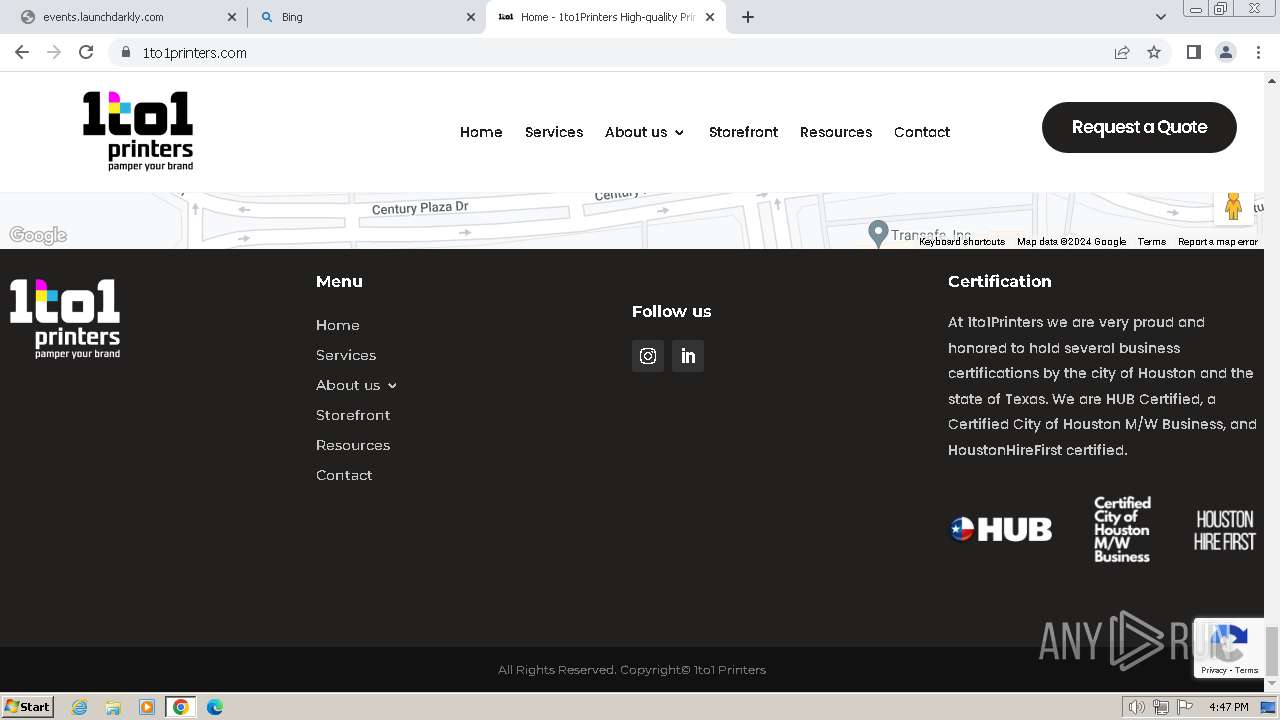Toggle the browser side panel
The width and height of the screenshot is (1280, 720).
1193,52
